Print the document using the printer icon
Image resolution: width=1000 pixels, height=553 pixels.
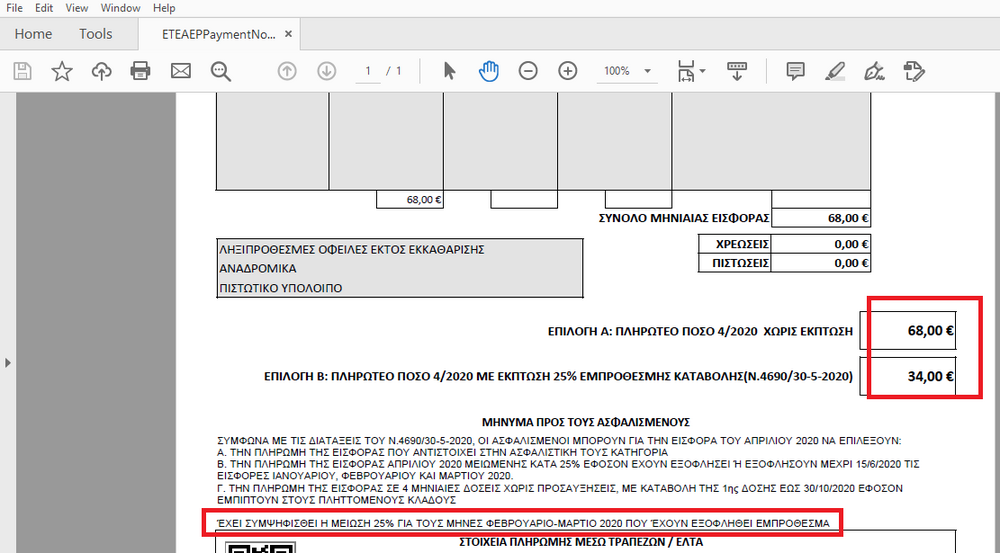(x=140, y=71)
